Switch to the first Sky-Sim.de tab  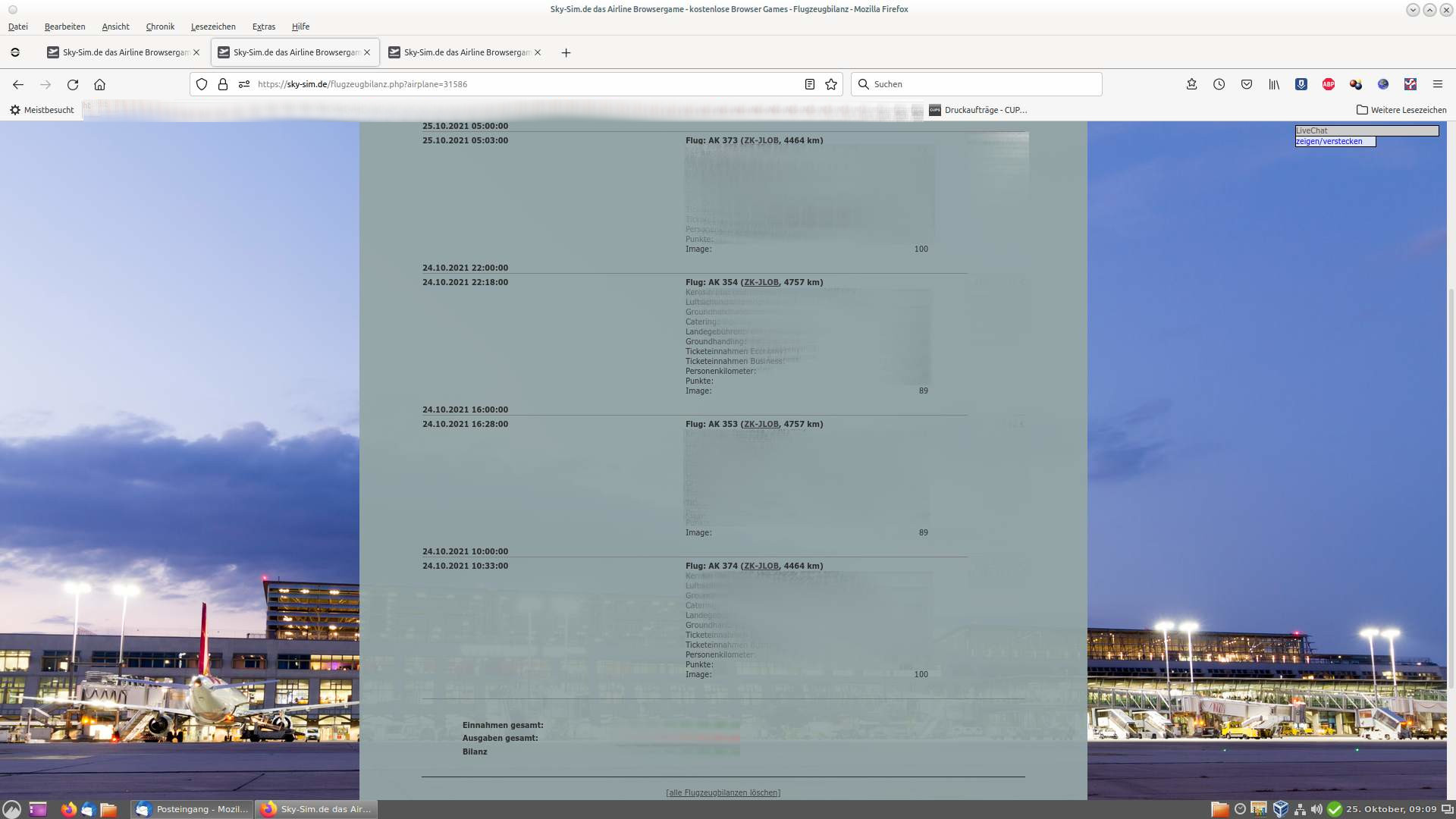121,52
